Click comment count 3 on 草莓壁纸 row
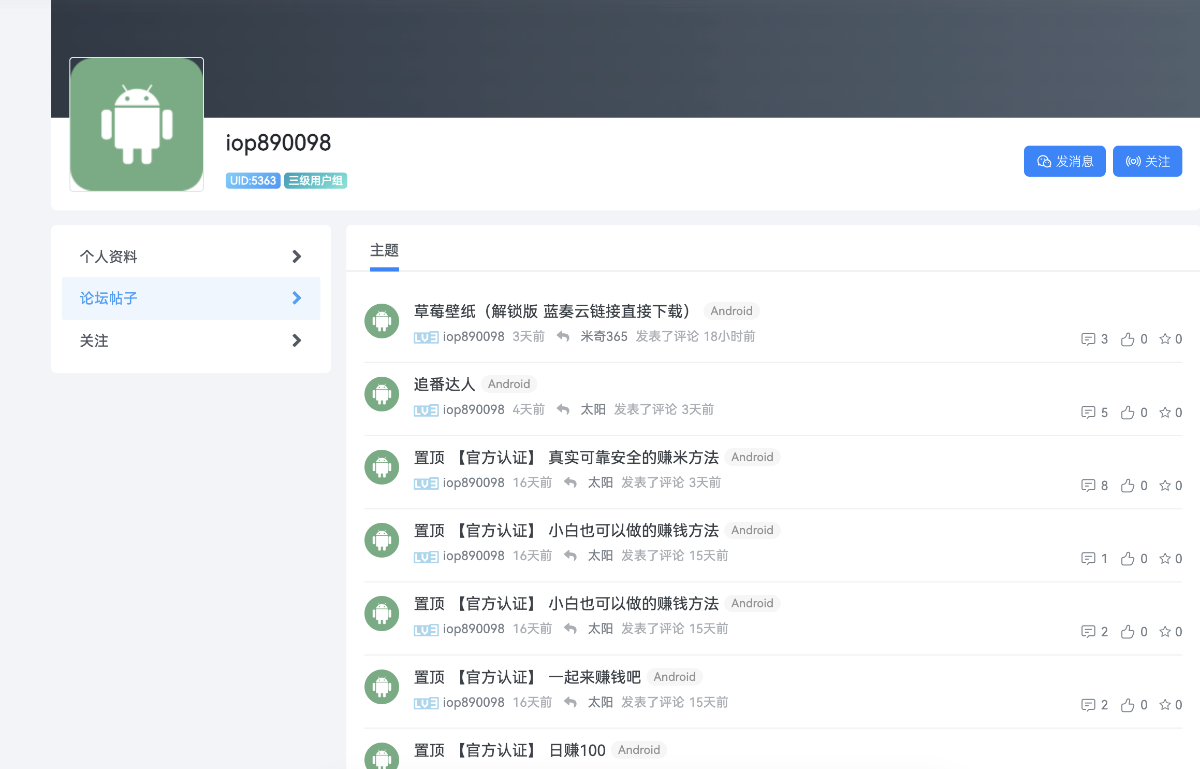The image size is (1200, 769). [1104, 340]
